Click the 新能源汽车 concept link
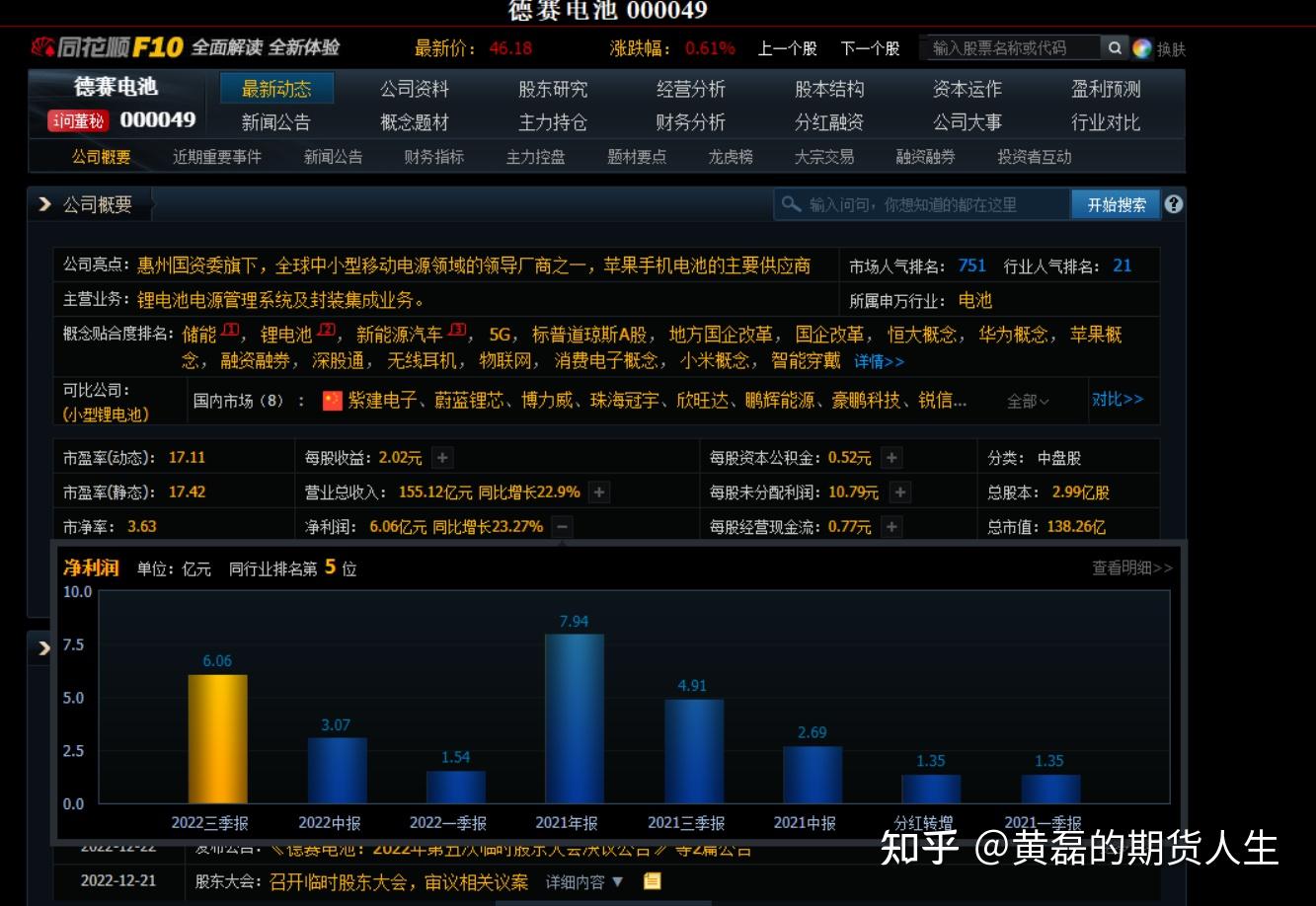This screenshot has width=1316, height=906. click(400, 335)
